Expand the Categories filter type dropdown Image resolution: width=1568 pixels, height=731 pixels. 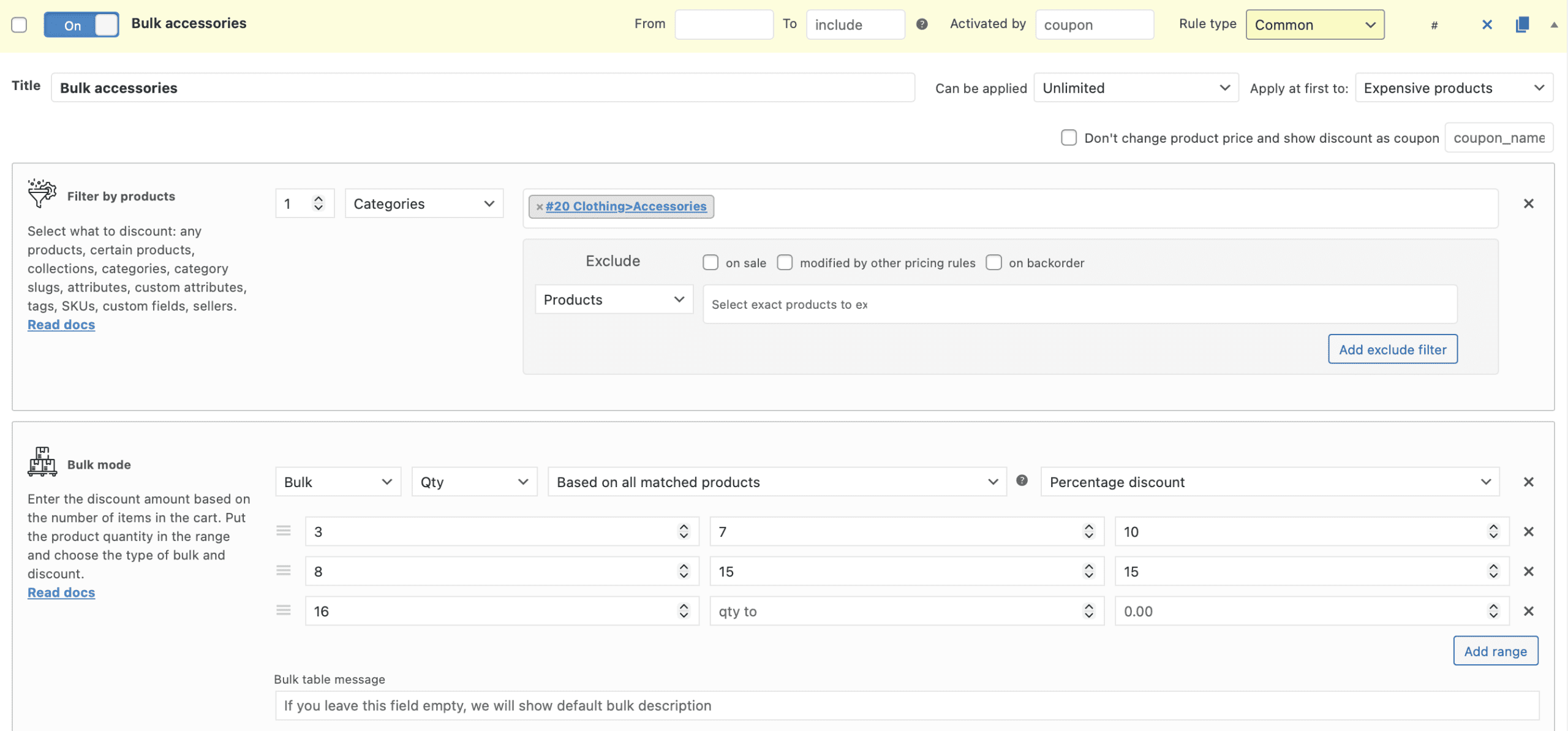[424, 203]
